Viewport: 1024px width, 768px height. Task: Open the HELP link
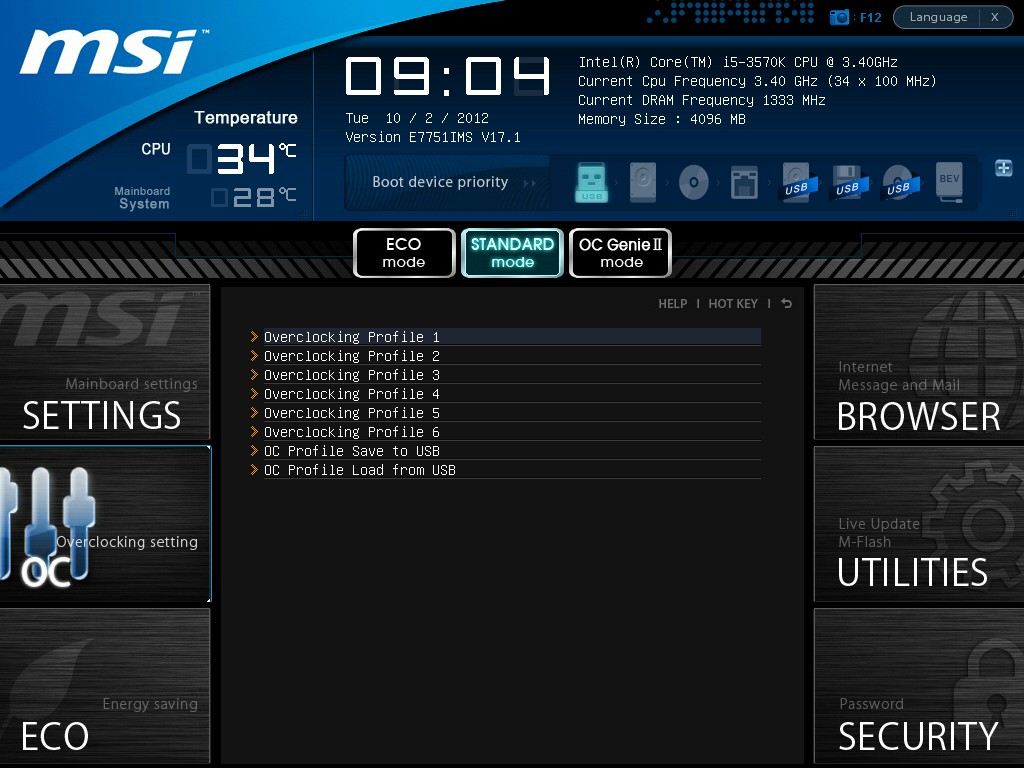click(x=673, y=304)
